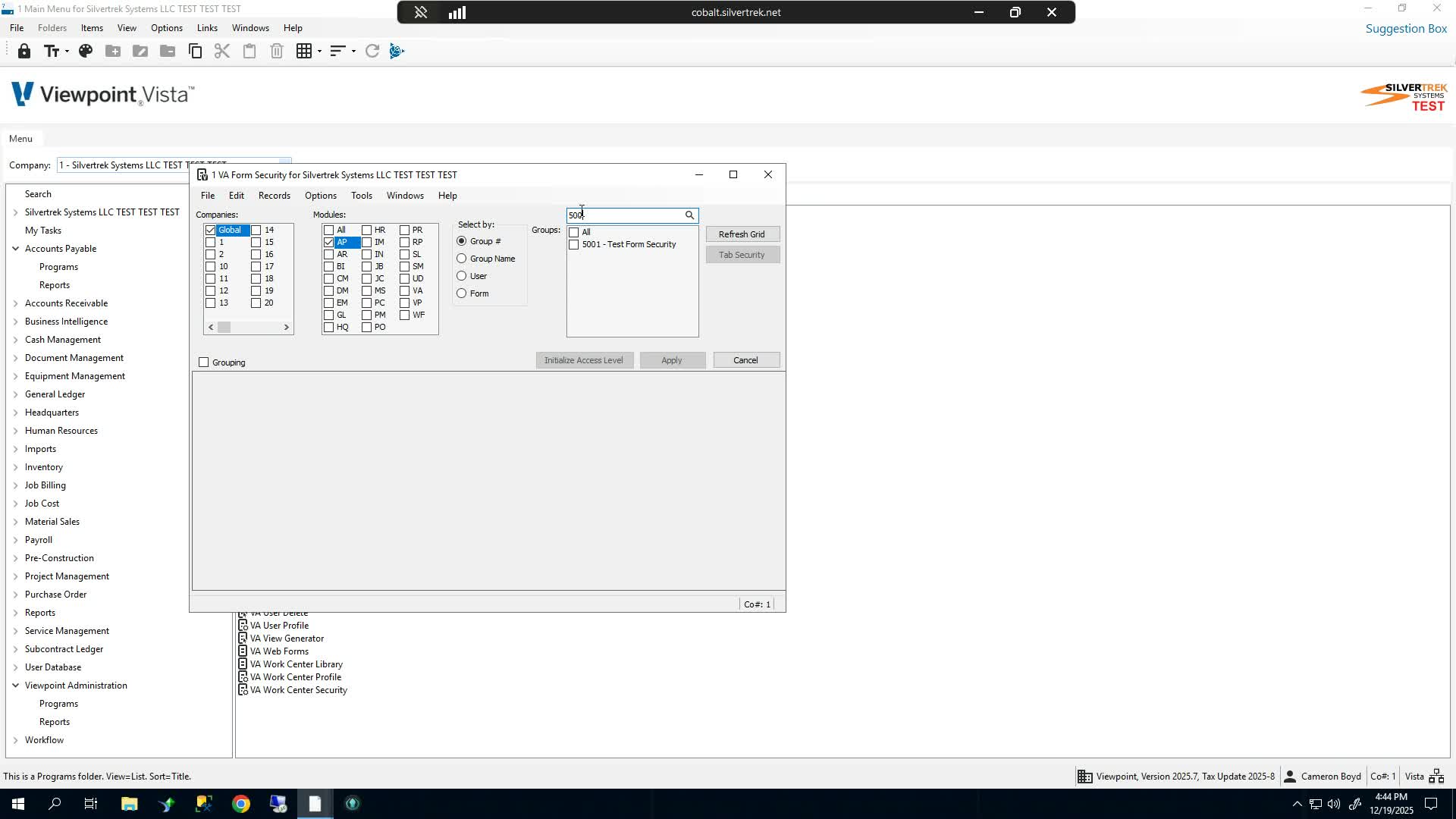Click the text size (Tt) toolbar icon
1456x819 pixels.
[51, 51]
